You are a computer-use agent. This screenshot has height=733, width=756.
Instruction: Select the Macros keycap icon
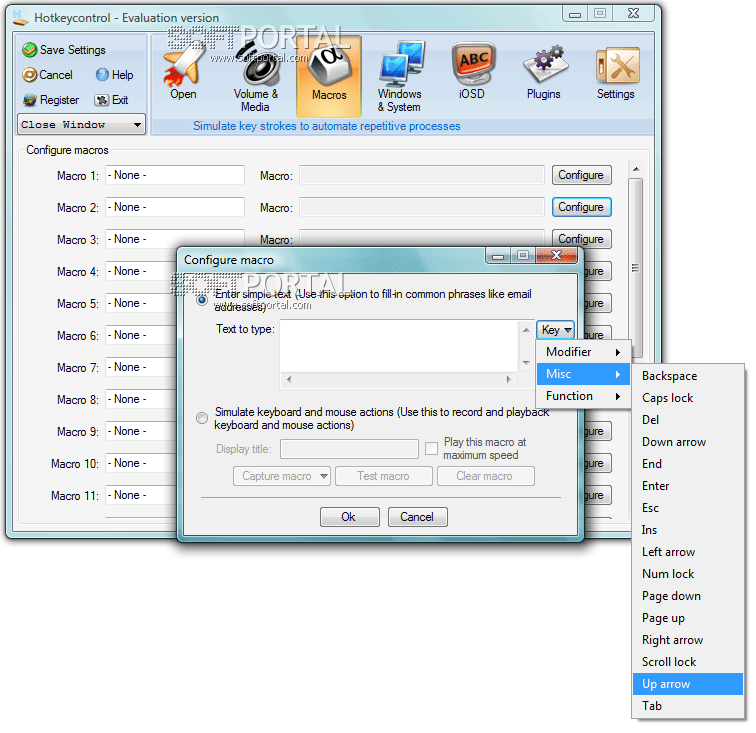point(329,76)
